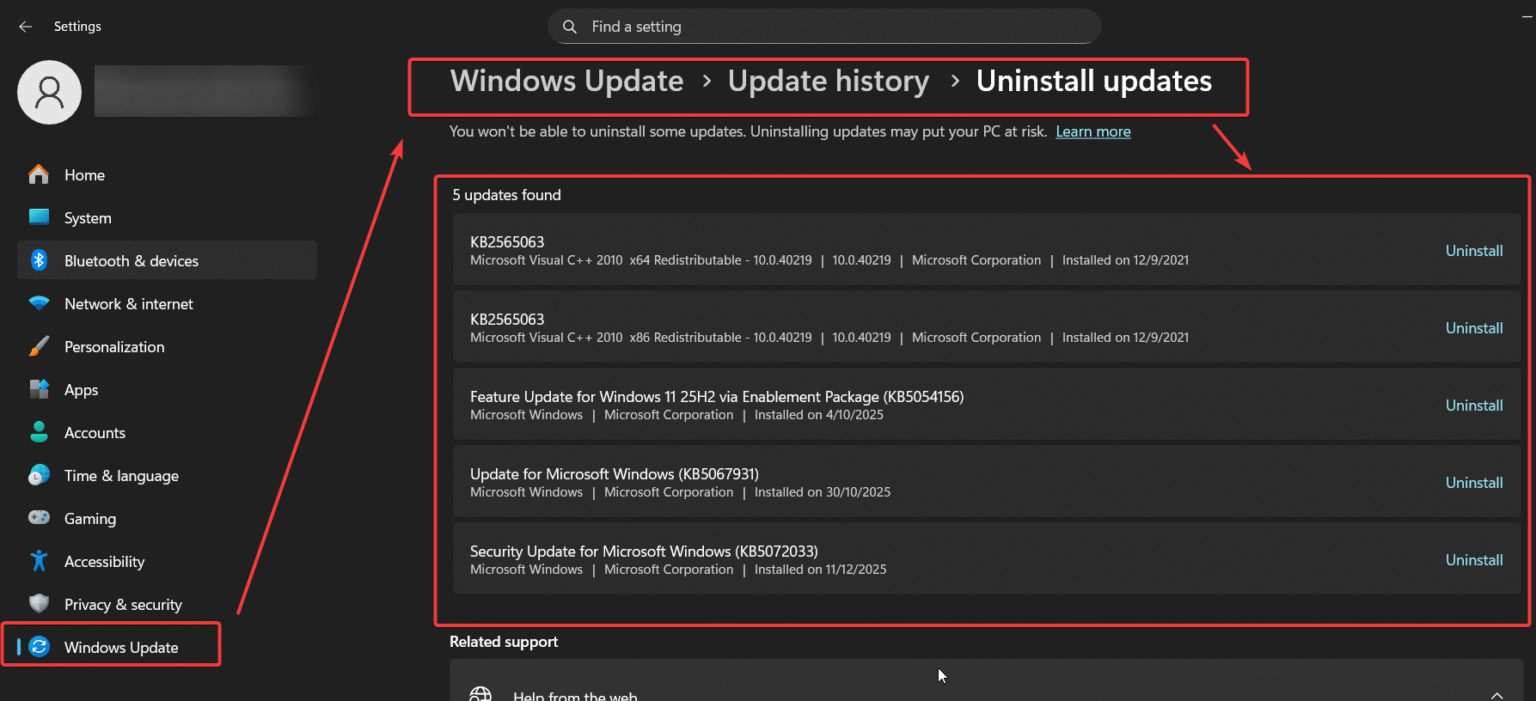Image resolution: width=1536 pixels, height=701 pixels.
Task: Click the user profile avatar
Action: pyautogui.click(x=49, y=91)
